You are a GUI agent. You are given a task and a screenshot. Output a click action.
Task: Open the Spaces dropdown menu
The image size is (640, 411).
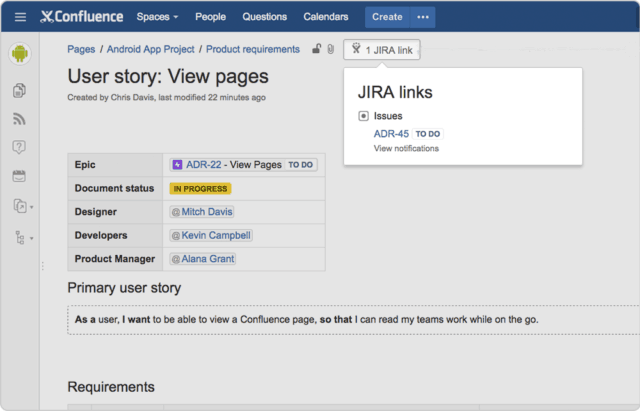coord(157,17)
